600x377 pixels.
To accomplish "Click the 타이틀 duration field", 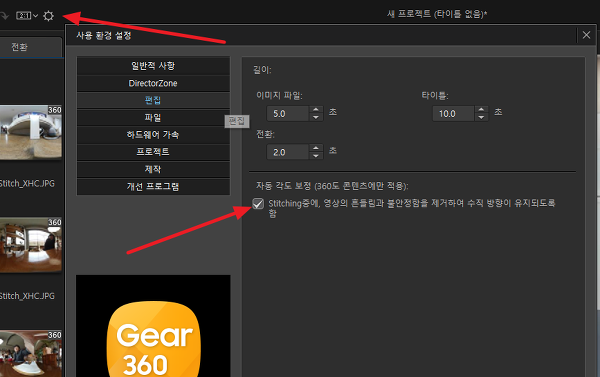I will (x=454, y=114).
